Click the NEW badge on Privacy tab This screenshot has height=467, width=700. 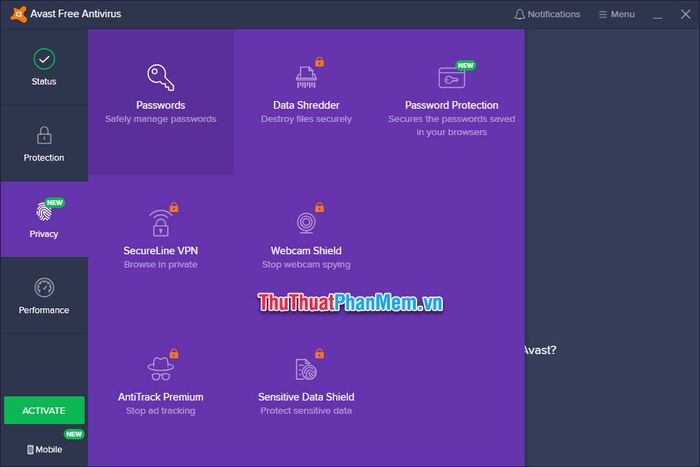55,203
